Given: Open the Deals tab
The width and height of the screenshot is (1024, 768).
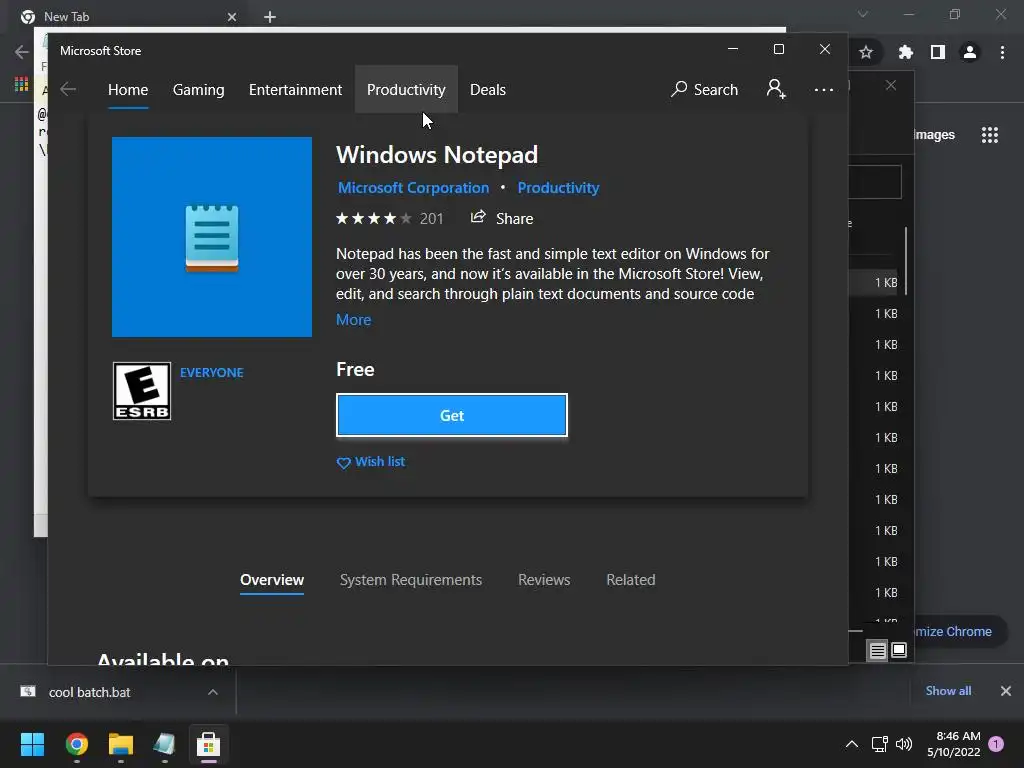Looking at the screenshot, I should click(488, 89).
